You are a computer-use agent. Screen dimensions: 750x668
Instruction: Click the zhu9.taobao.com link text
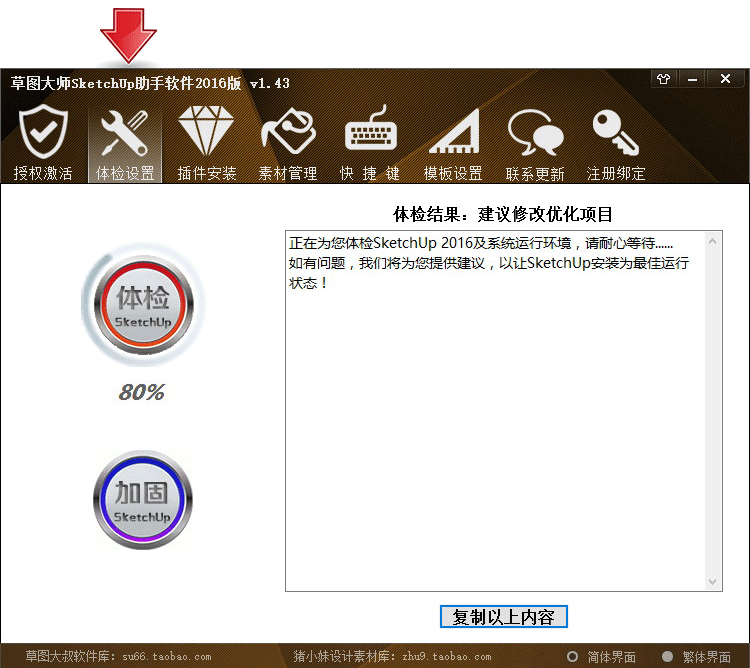[447, 657]
